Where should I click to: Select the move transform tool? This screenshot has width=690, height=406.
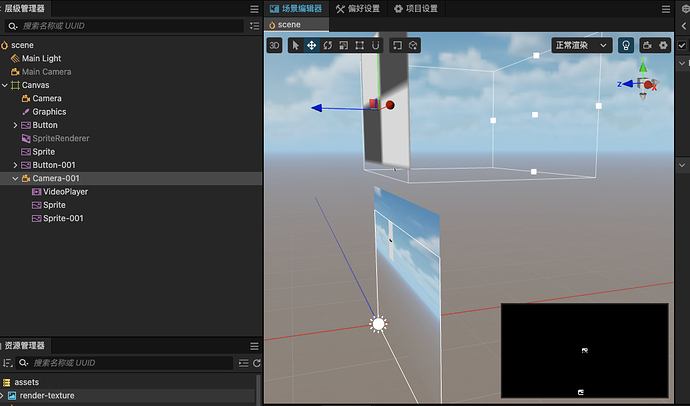click(x=312, y=45)
